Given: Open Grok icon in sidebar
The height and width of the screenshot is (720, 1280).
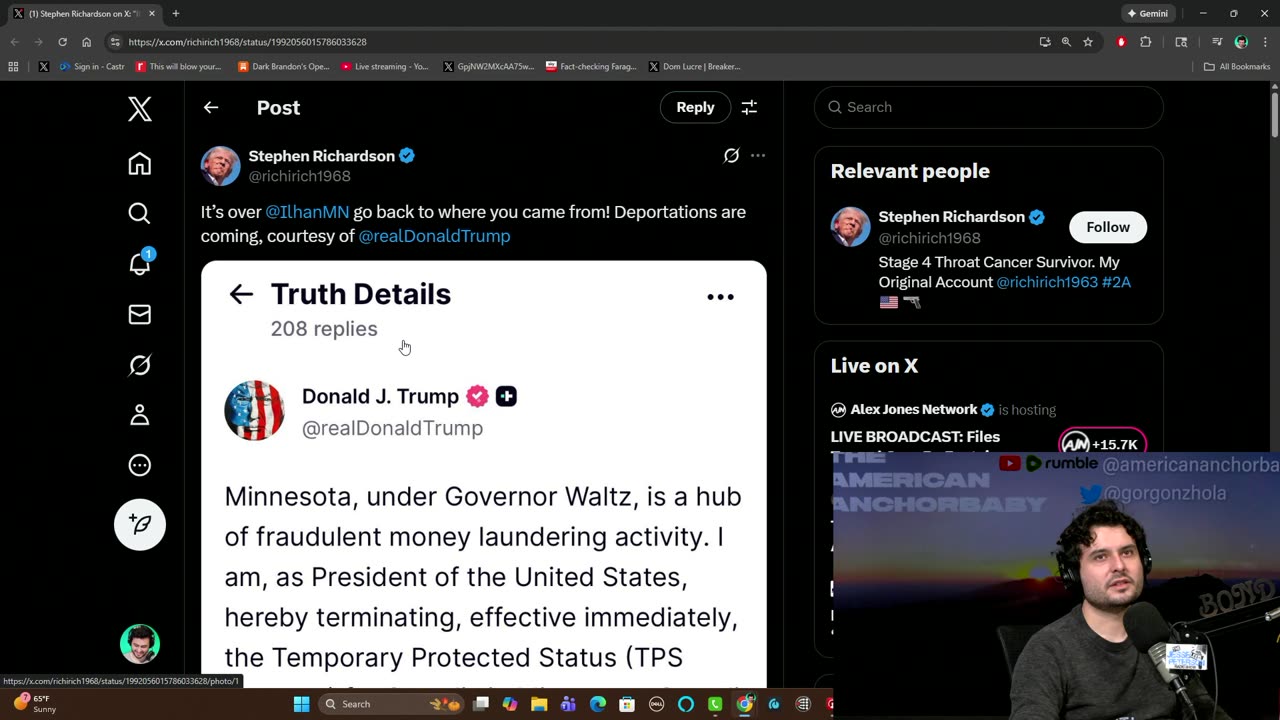Looking at the screenshot, I should (x=140, y=365).
